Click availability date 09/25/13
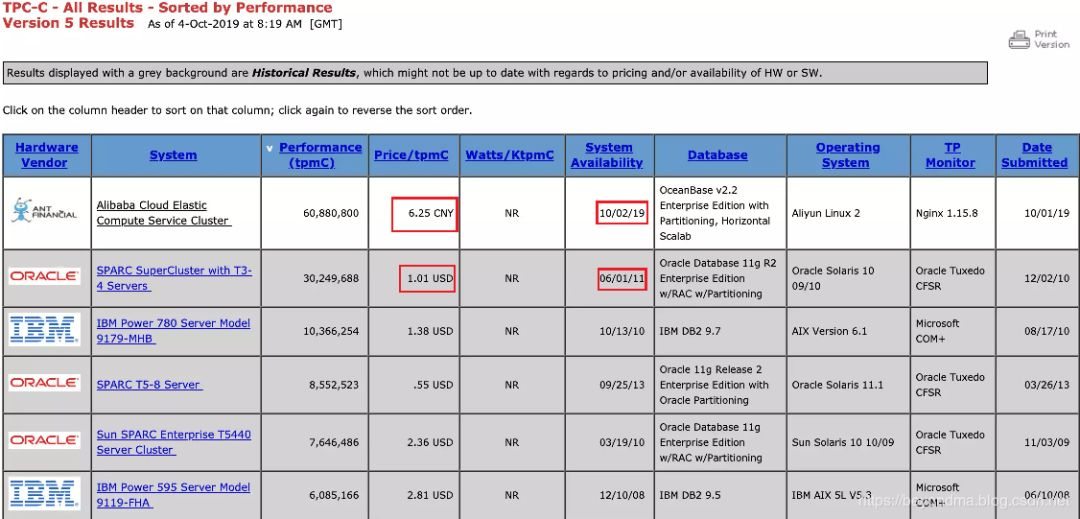Viewport: 1080px width, 519px height. click(622, 385)
